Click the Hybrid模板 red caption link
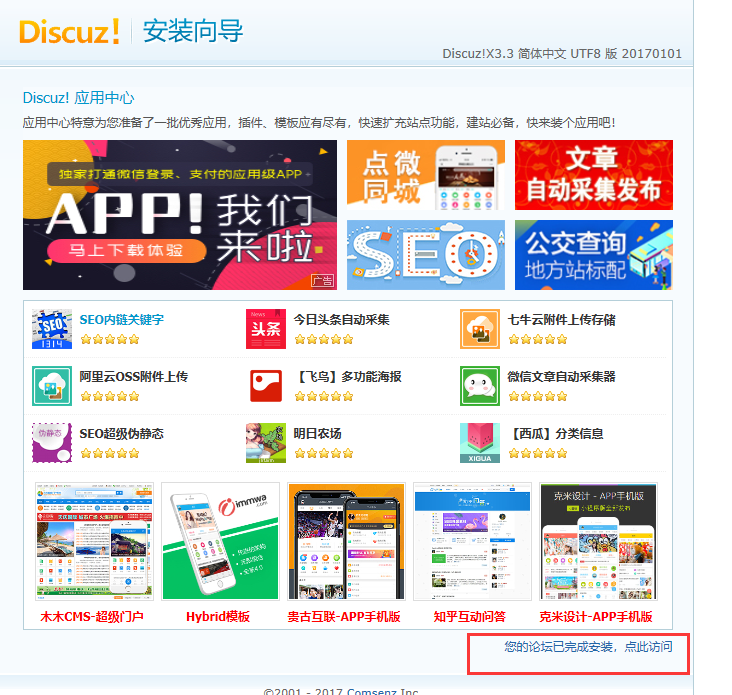 pos(218,617)
